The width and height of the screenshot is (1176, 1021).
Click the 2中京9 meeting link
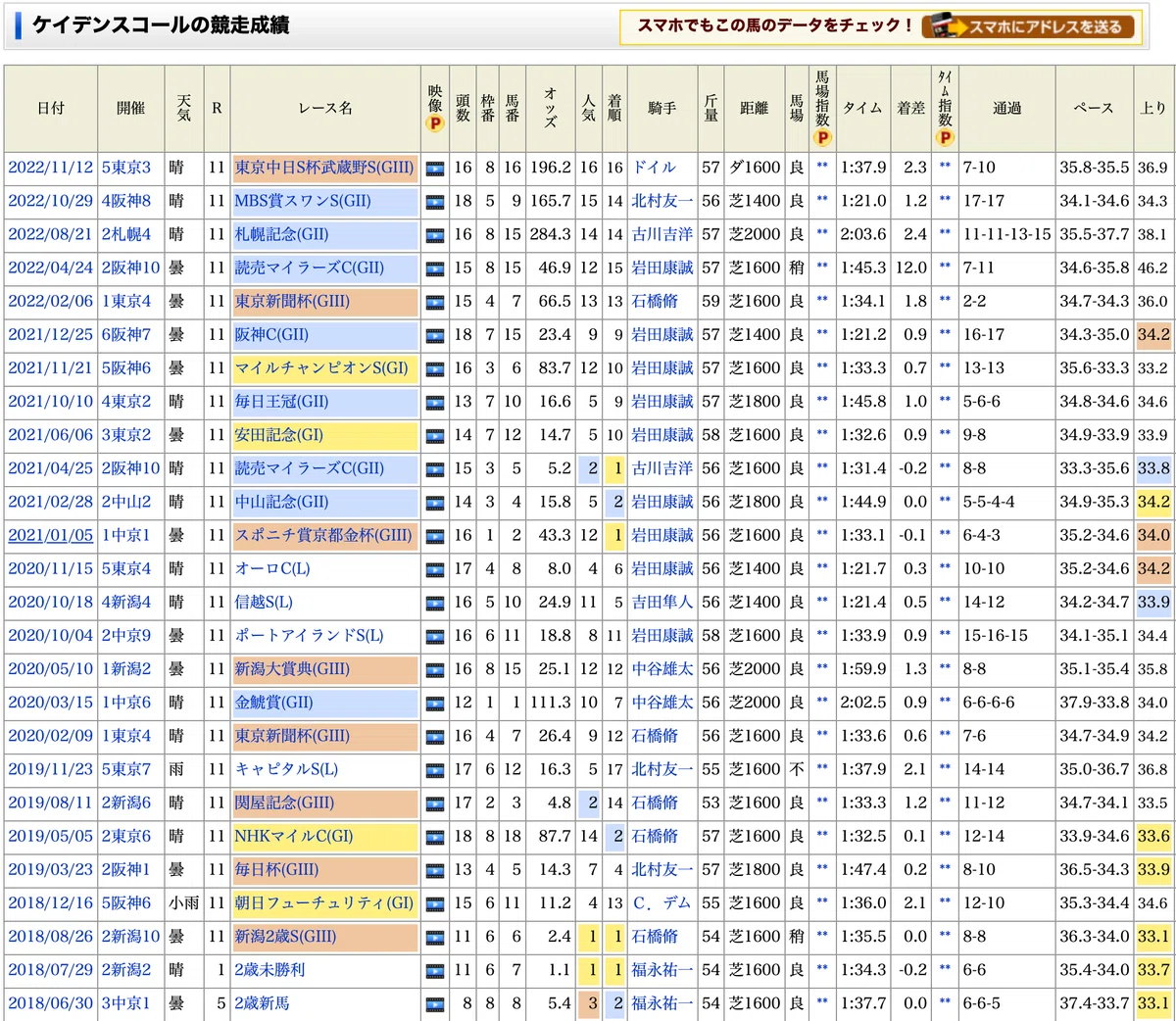point(126,635)
